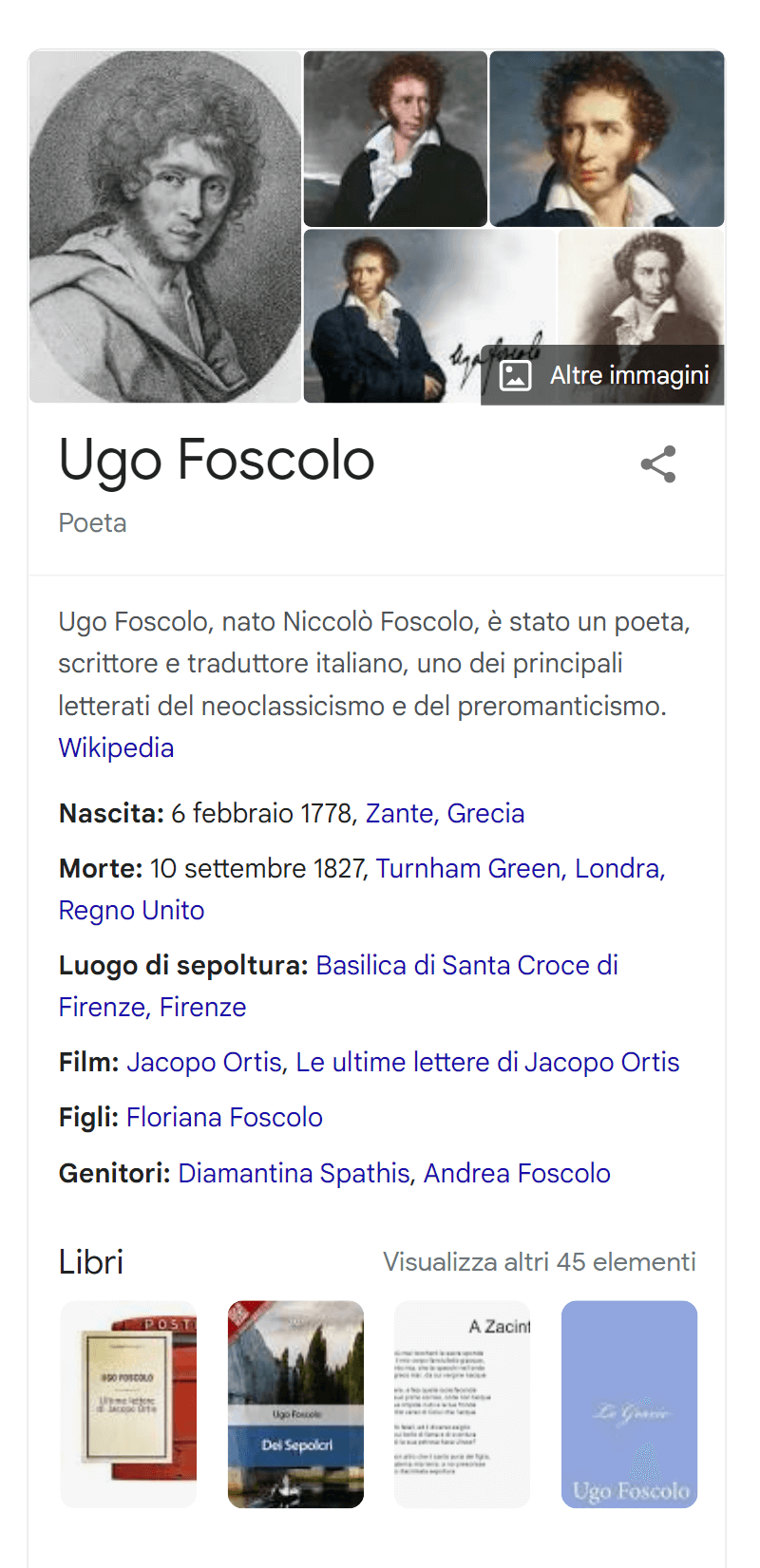This screenshot has width=760, height=1568.
Task: Open Le ultime lettere di Jacopo Ortis link
Action: pos(487,1063)
